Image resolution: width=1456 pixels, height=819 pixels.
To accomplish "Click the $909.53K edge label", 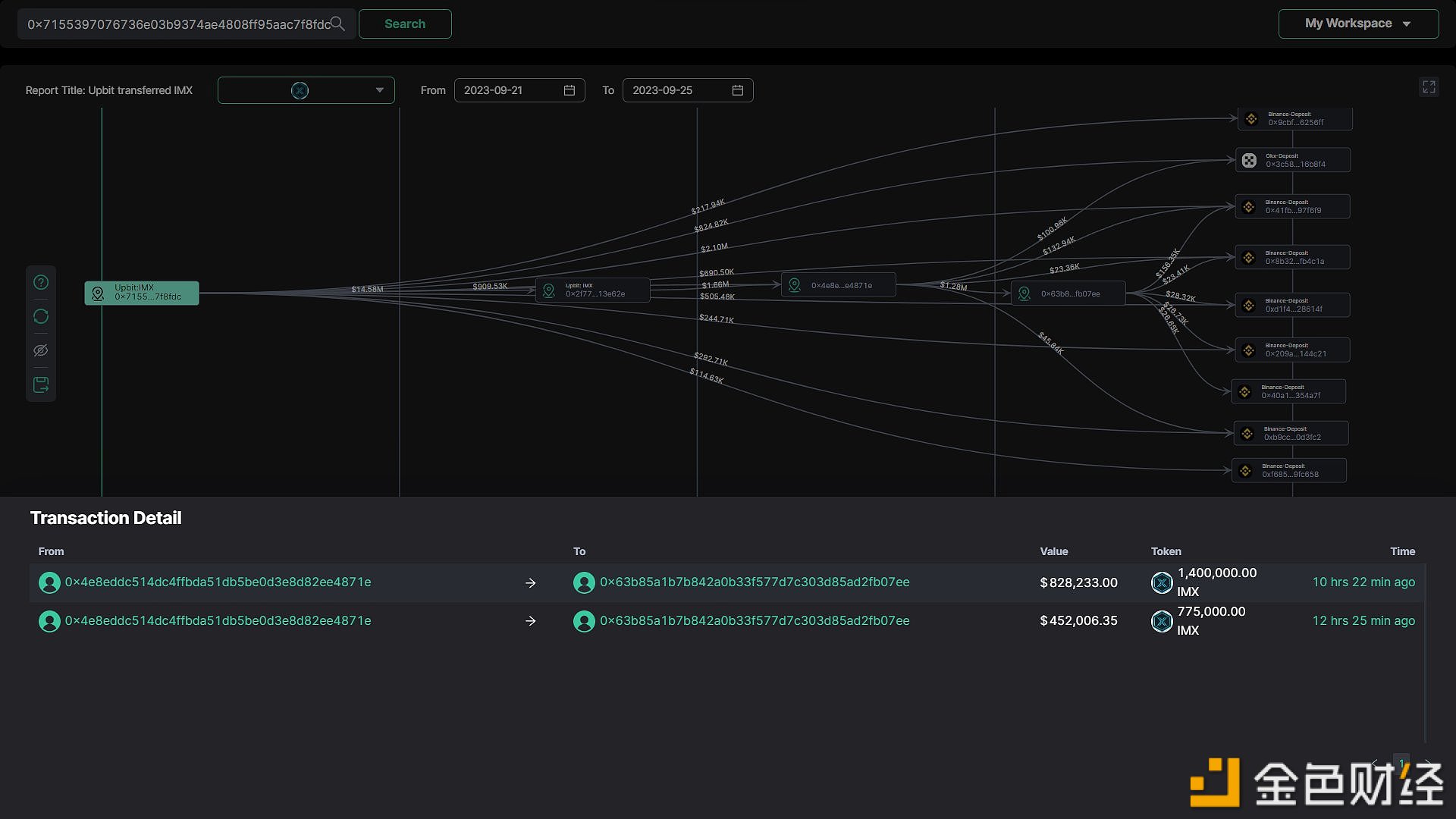I will [490, 286].
